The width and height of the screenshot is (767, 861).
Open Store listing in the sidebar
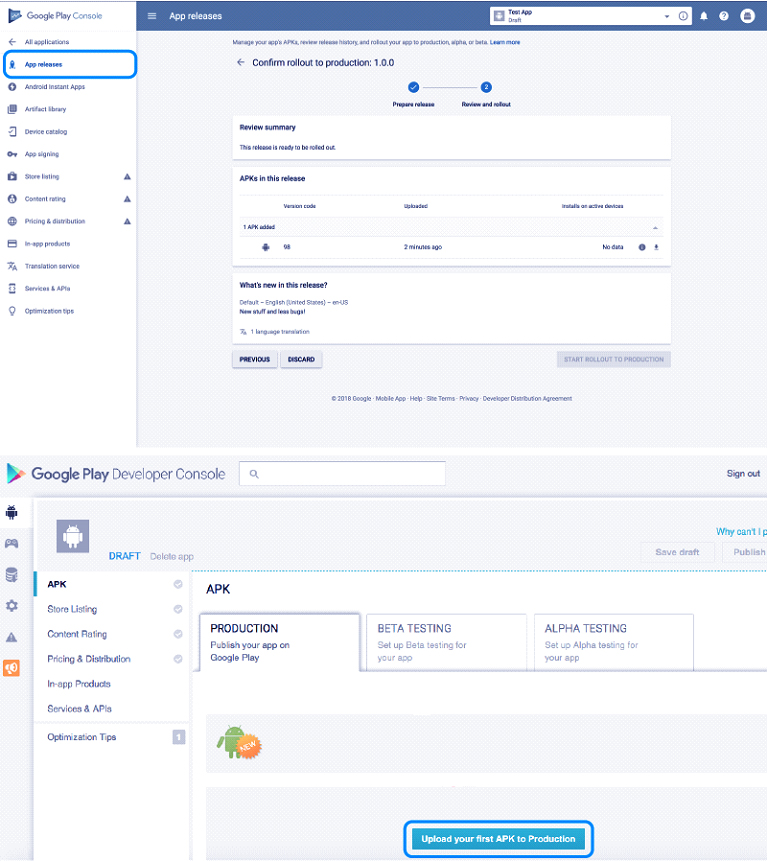[x=41, y=176]
